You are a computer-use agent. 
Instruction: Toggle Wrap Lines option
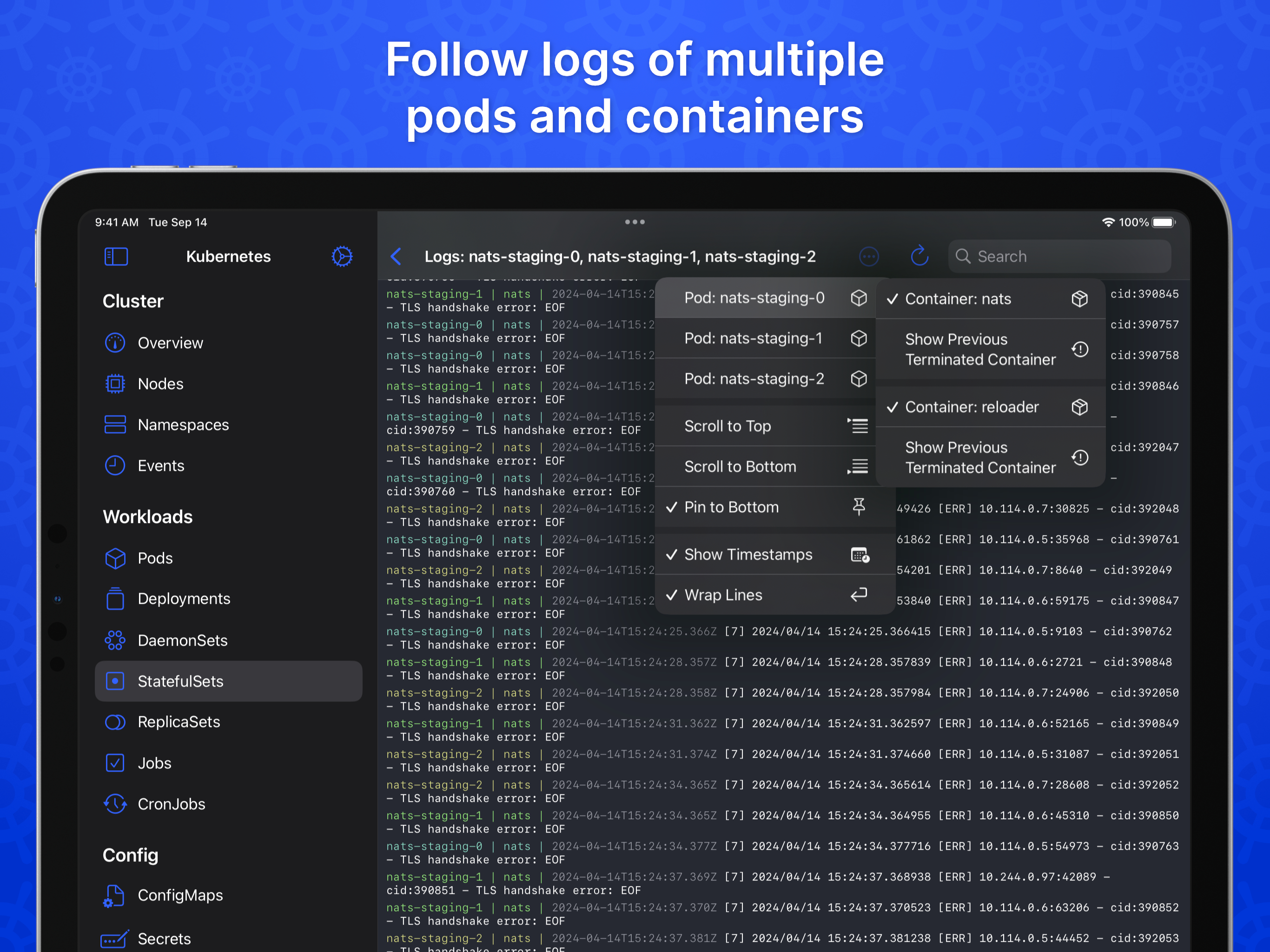coord(775,595)
